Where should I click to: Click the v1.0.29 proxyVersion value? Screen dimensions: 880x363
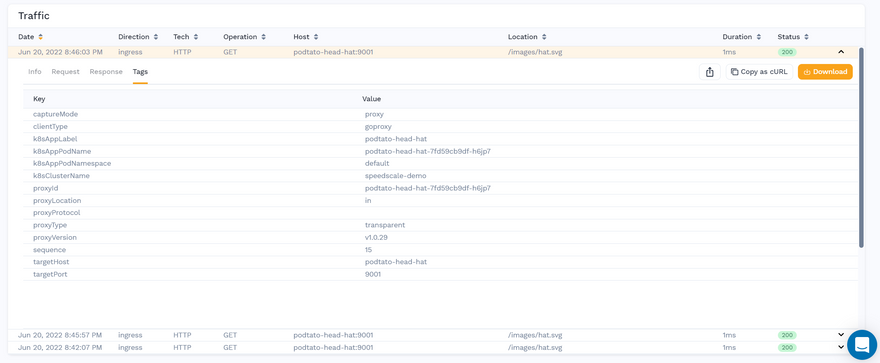(x=376, y=237)
